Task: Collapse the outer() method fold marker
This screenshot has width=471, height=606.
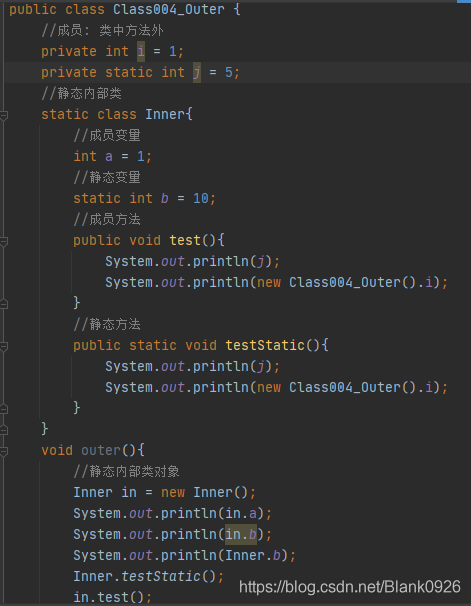Action: tap(3, 451)
